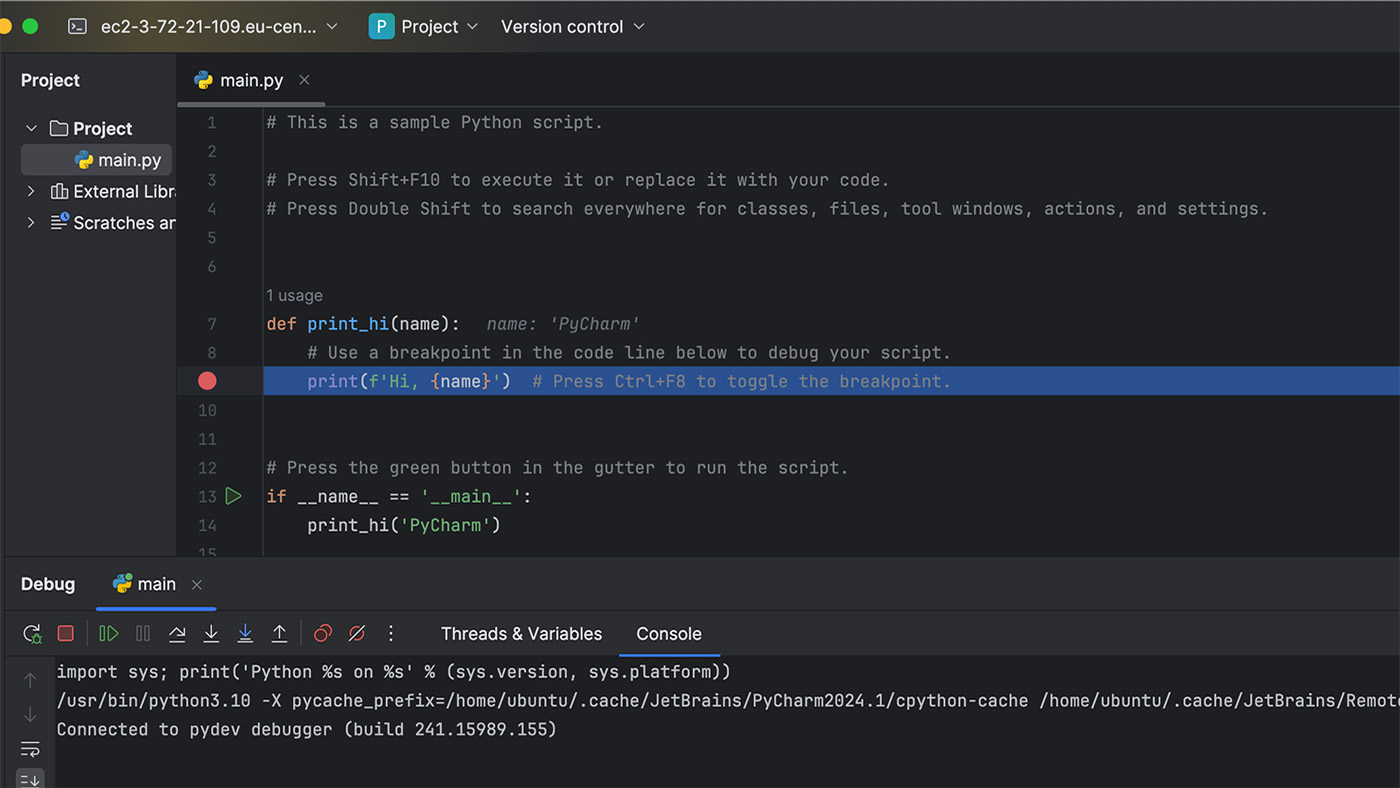This screenshot has height=788, width=1400.
Task: Select the Console tab
Action: [x=669, y=634]
